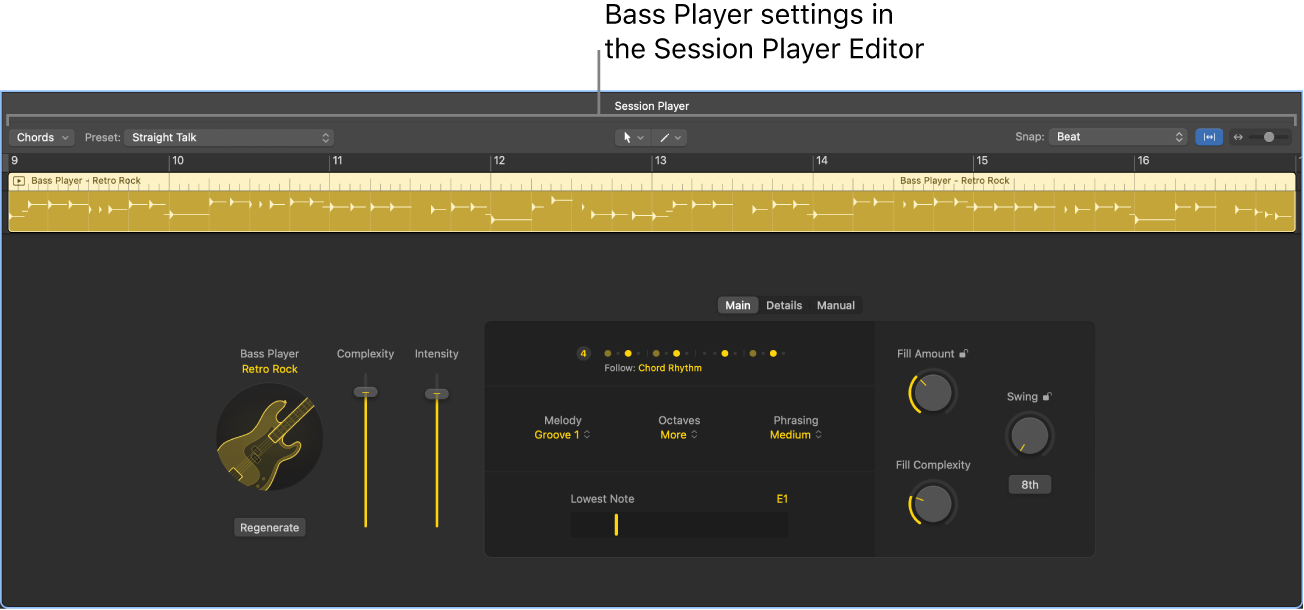
Task: Click the Lowest Note range field
Action: coord(679,525)
